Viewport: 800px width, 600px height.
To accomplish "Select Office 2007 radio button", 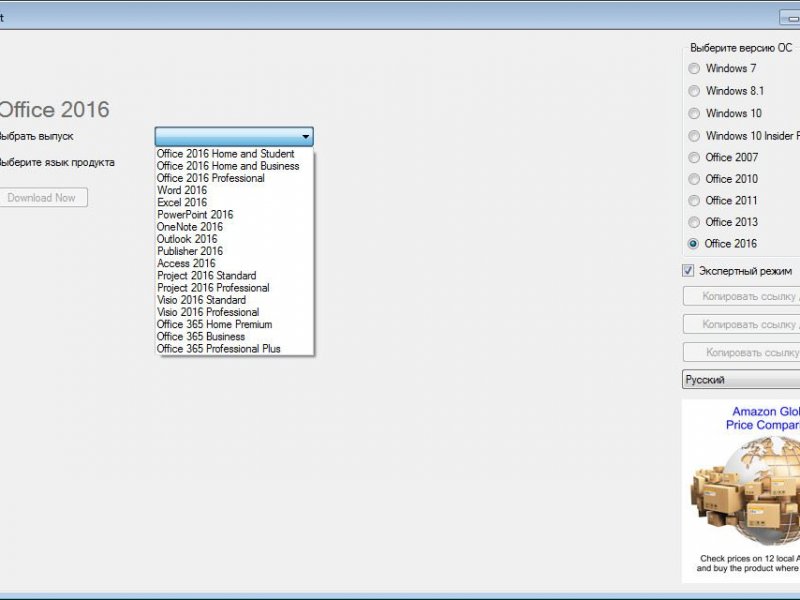I will (694, 158).
